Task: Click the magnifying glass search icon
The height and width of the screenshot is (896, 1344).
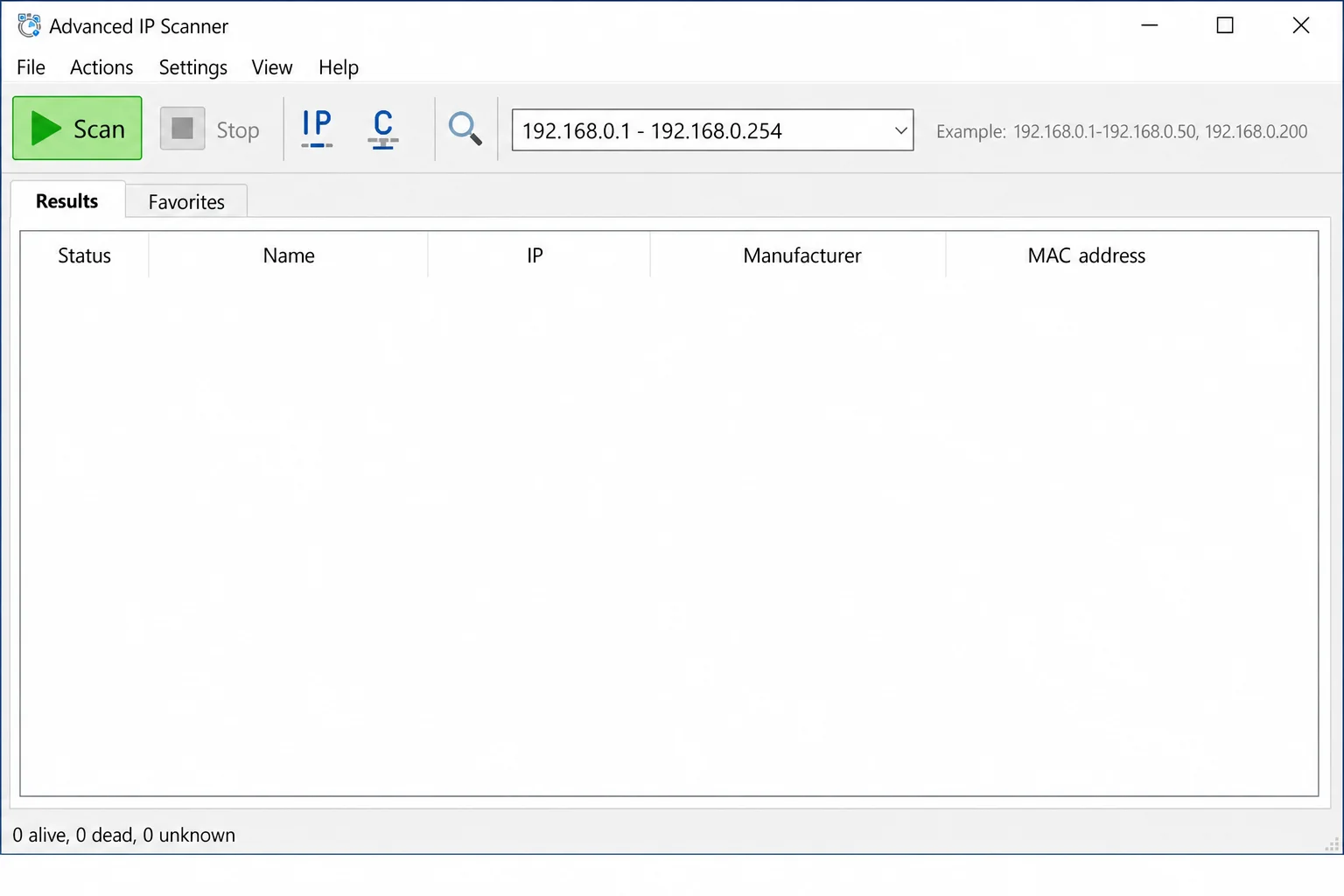Action: [465, 129]
